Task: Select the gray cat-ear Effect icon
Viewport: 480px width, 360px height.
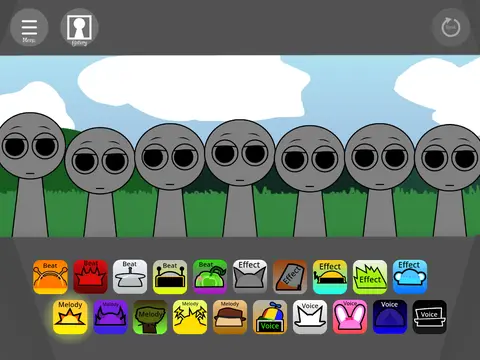Action: 250,277
